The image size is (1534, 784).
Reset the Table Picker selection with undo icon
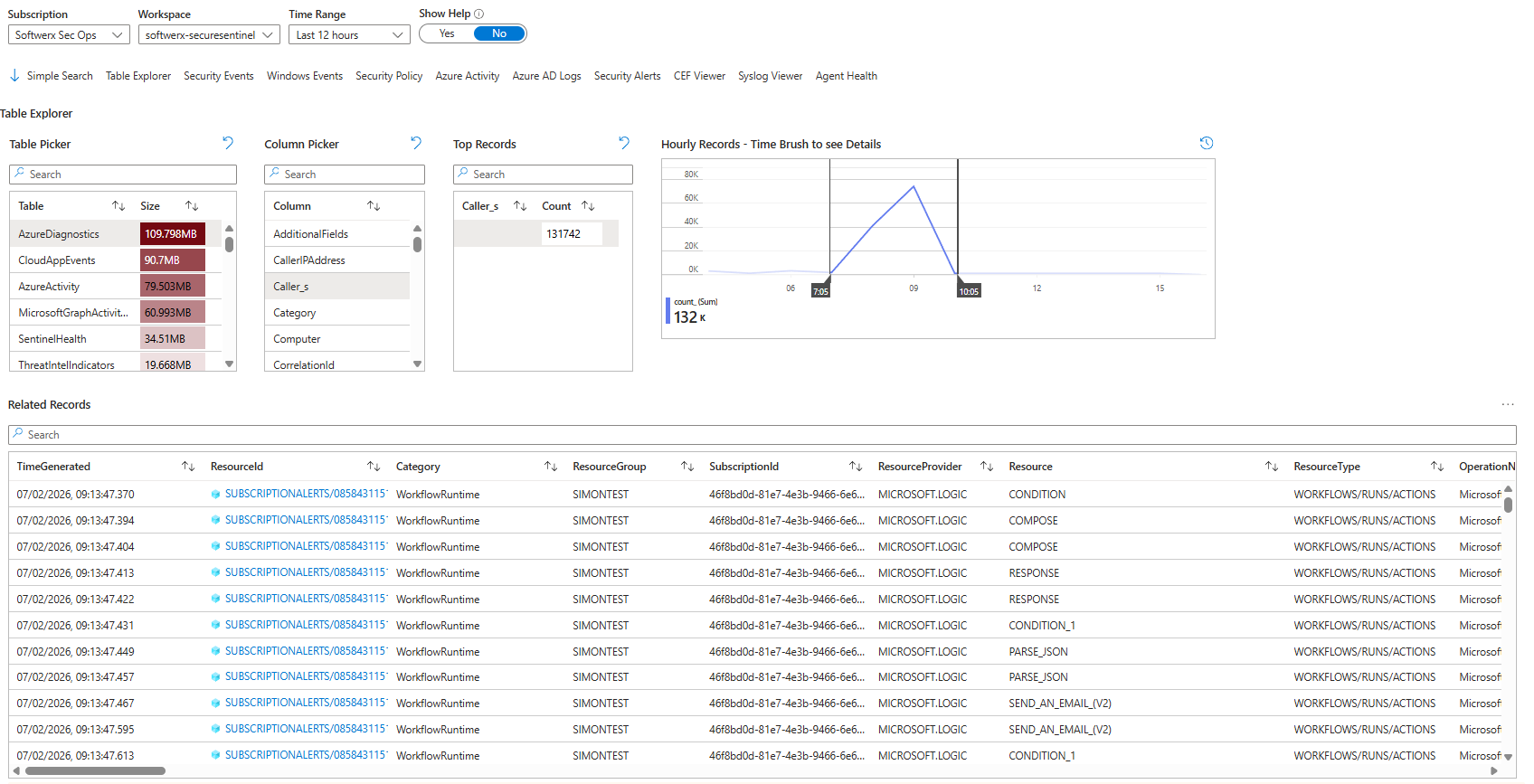point(228,143)
